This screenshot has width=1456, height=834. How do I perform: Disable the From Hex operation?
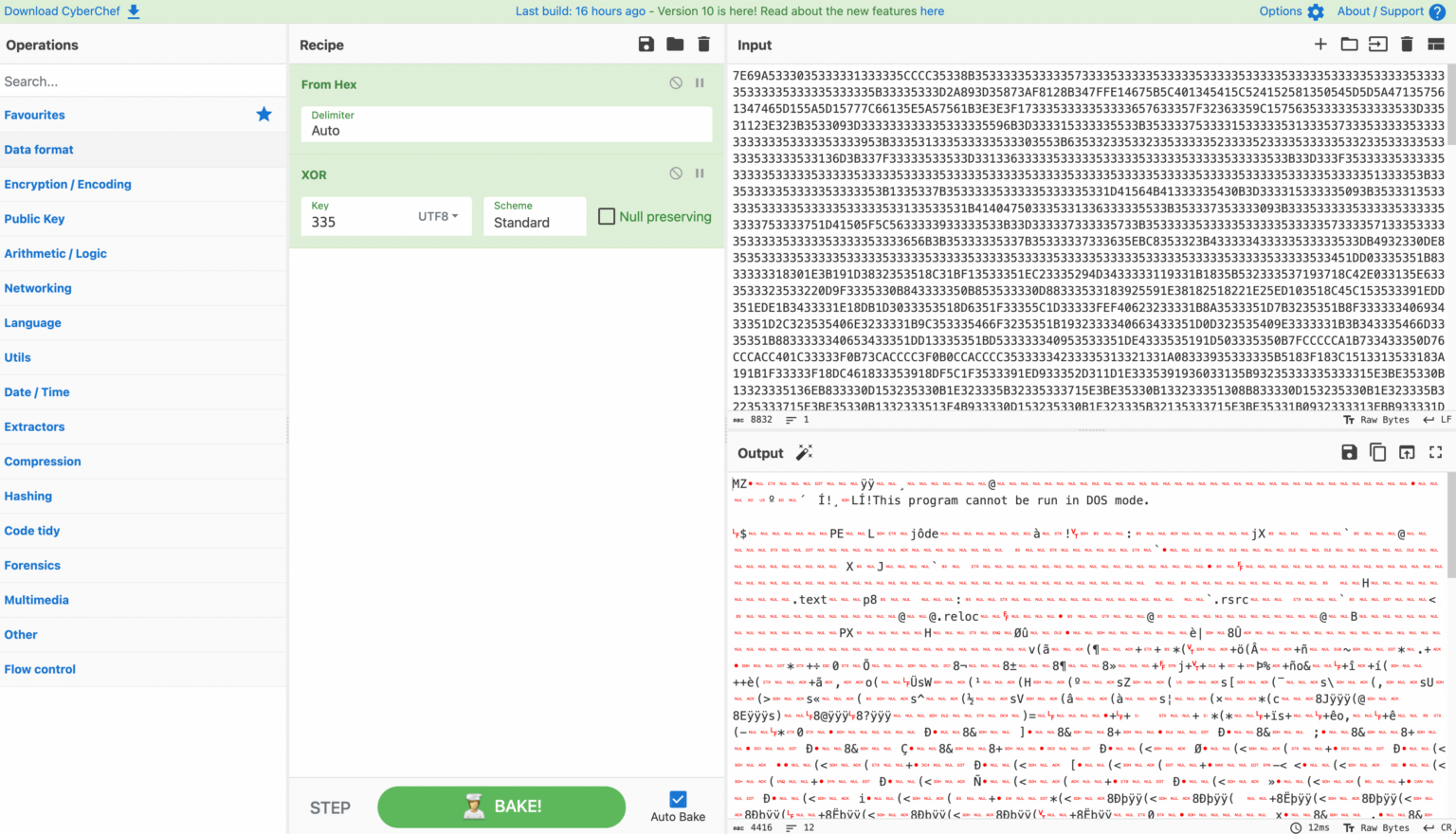click(676, 83)
